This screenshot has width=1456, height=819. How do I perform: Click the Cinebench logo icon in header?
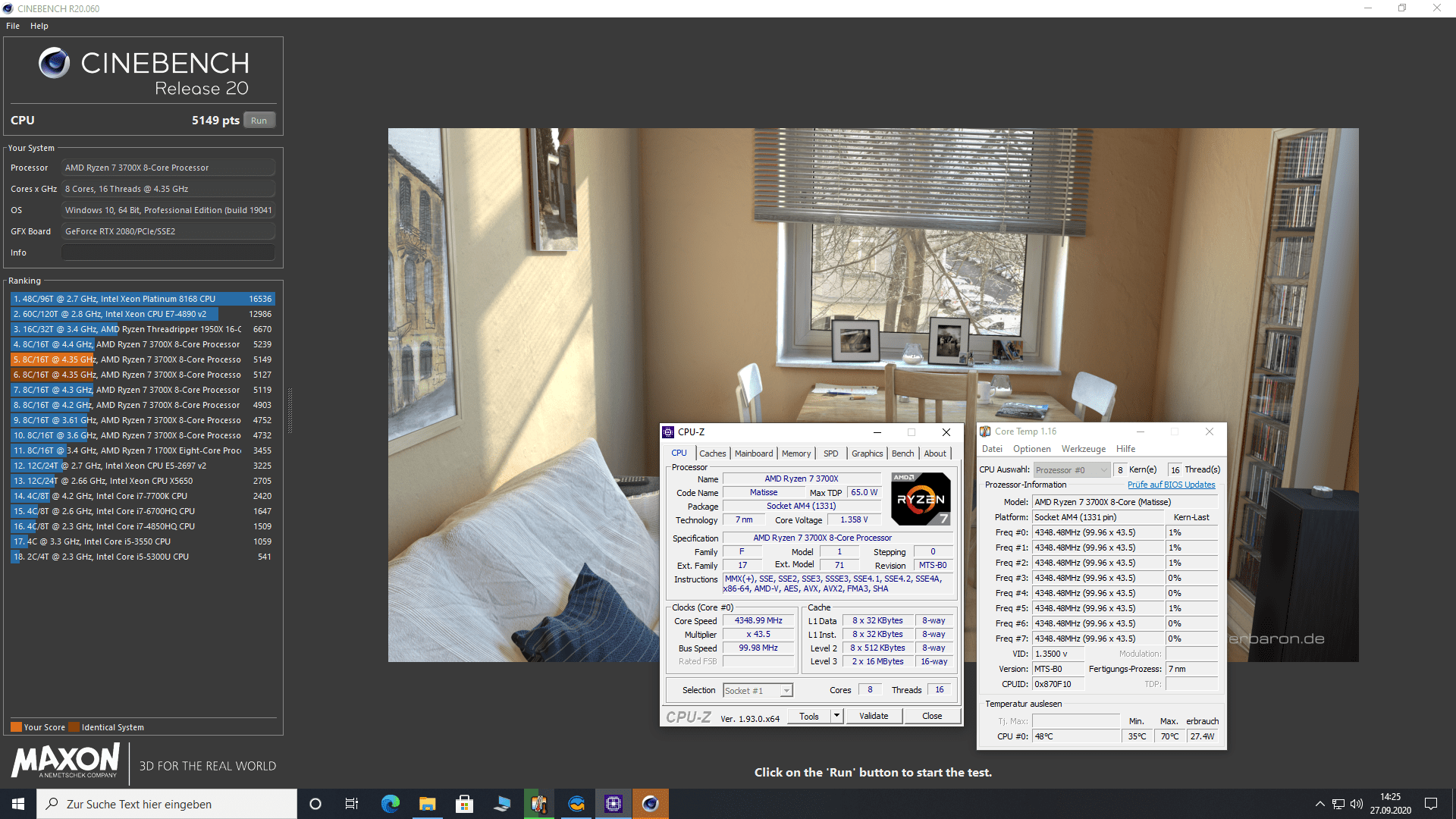(54, 63)
